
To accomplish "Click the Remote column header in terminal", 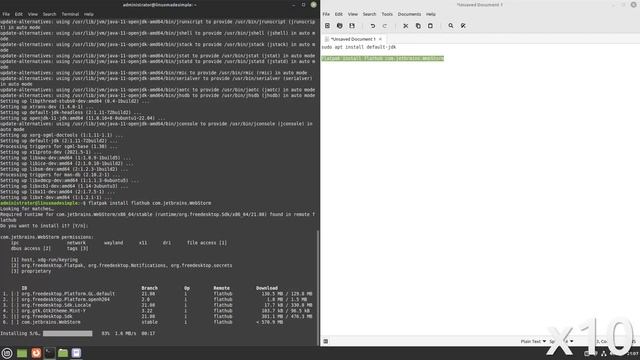I will click(x=222, y=288).
